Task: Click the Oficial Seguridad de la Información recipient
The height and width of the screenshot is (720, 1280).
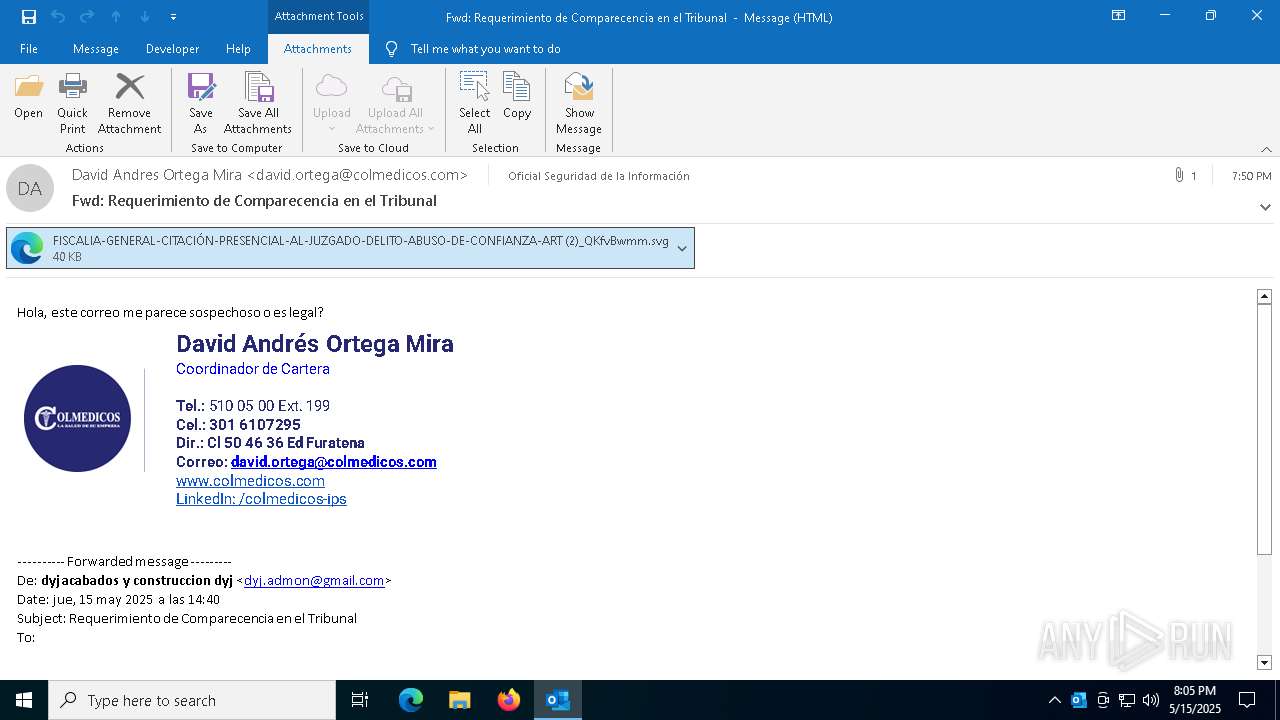Action: point(599,176)
